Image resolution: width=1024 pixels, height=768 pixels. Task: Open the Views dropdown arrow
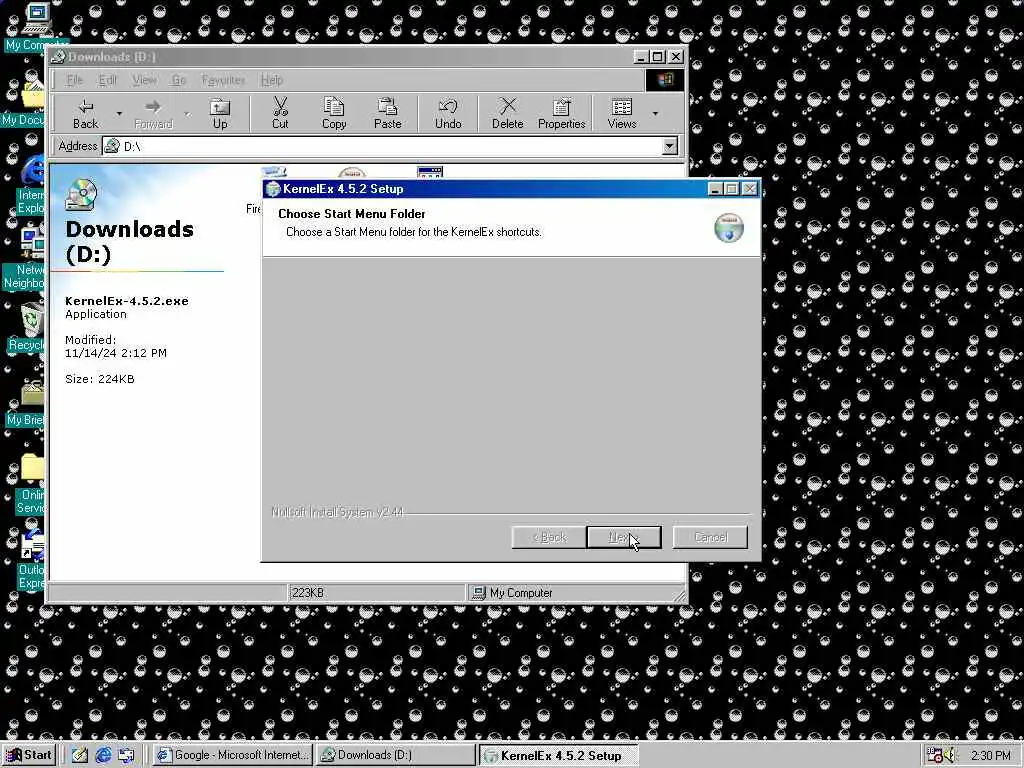tap(655, 114)
